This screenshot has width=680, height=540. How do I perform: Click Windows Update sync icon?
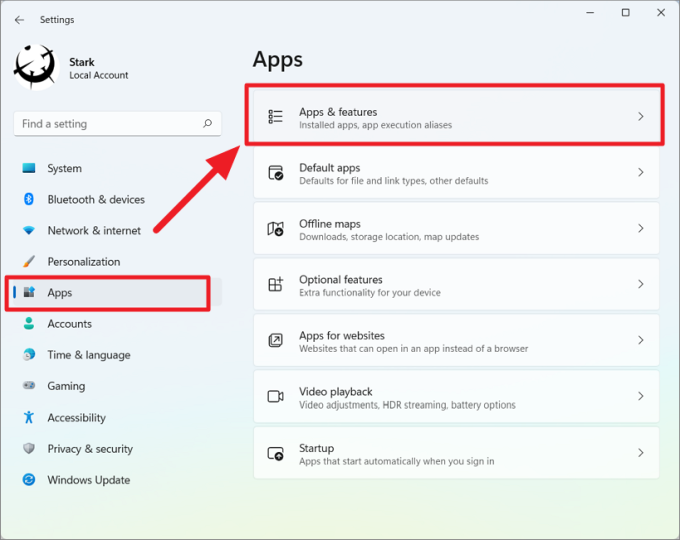pyautogui.click(x=29, y=480)
